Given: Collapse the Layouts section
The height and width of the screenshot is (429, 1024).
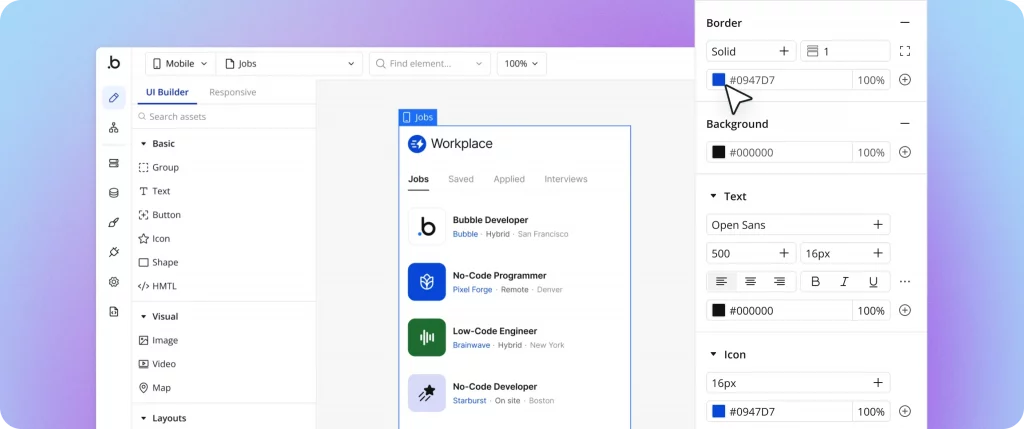Looking at the screenshot, I should [144, 418].
